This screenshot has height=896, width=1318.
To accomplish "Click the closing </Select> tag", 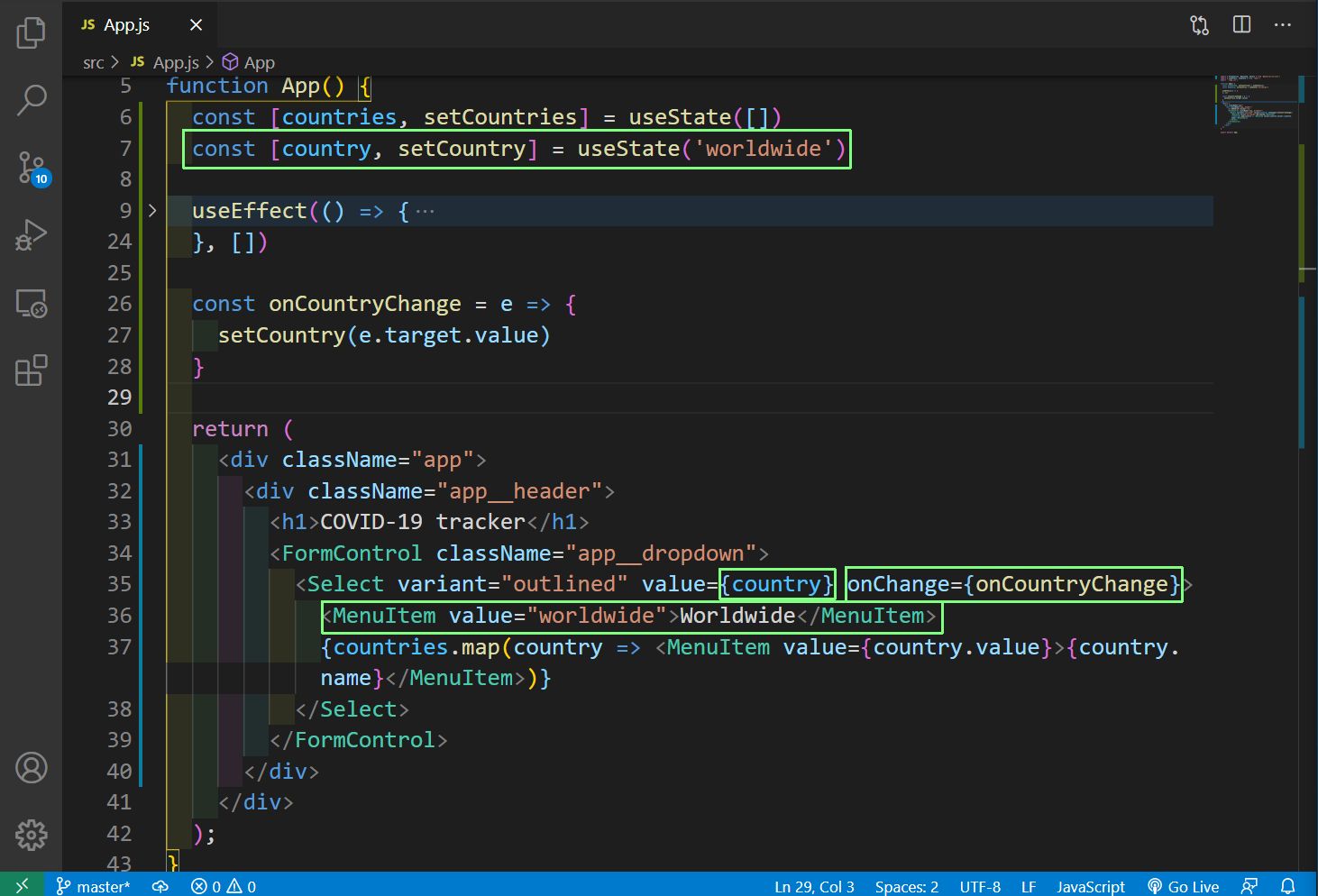I will click(352, 709).
